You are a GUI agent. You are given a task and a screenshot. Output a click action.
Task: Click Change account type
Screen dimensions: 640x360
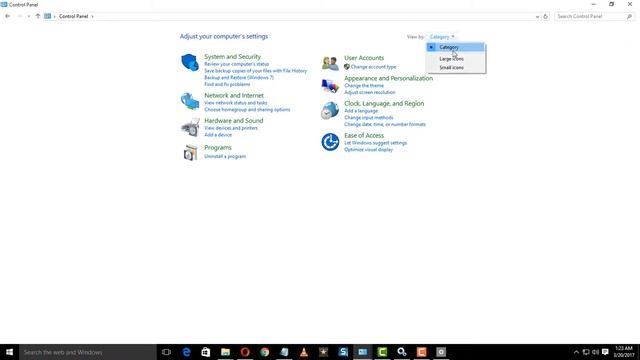pos(373,67)
